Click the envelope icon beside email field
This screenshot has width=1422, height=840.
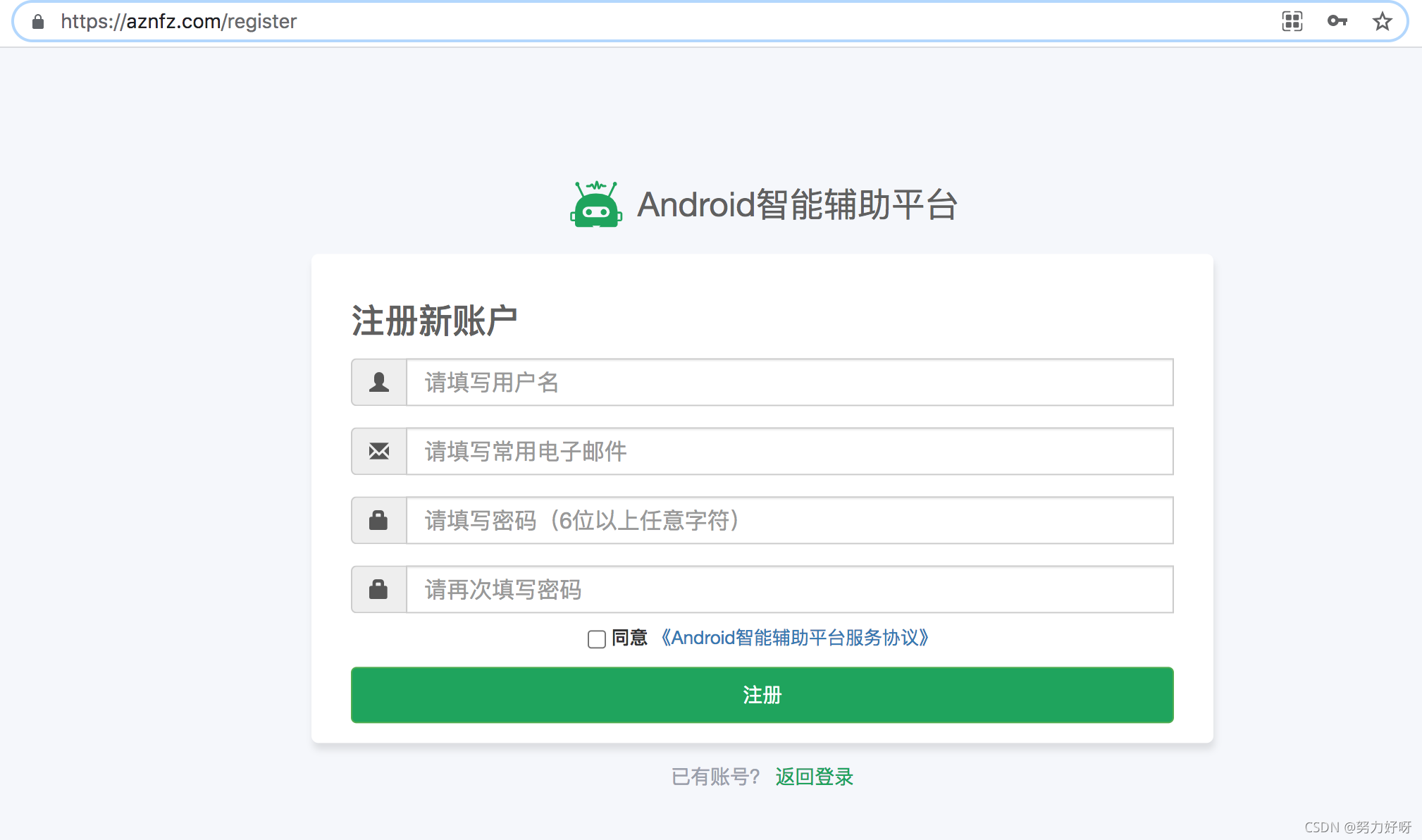point(379,452)
